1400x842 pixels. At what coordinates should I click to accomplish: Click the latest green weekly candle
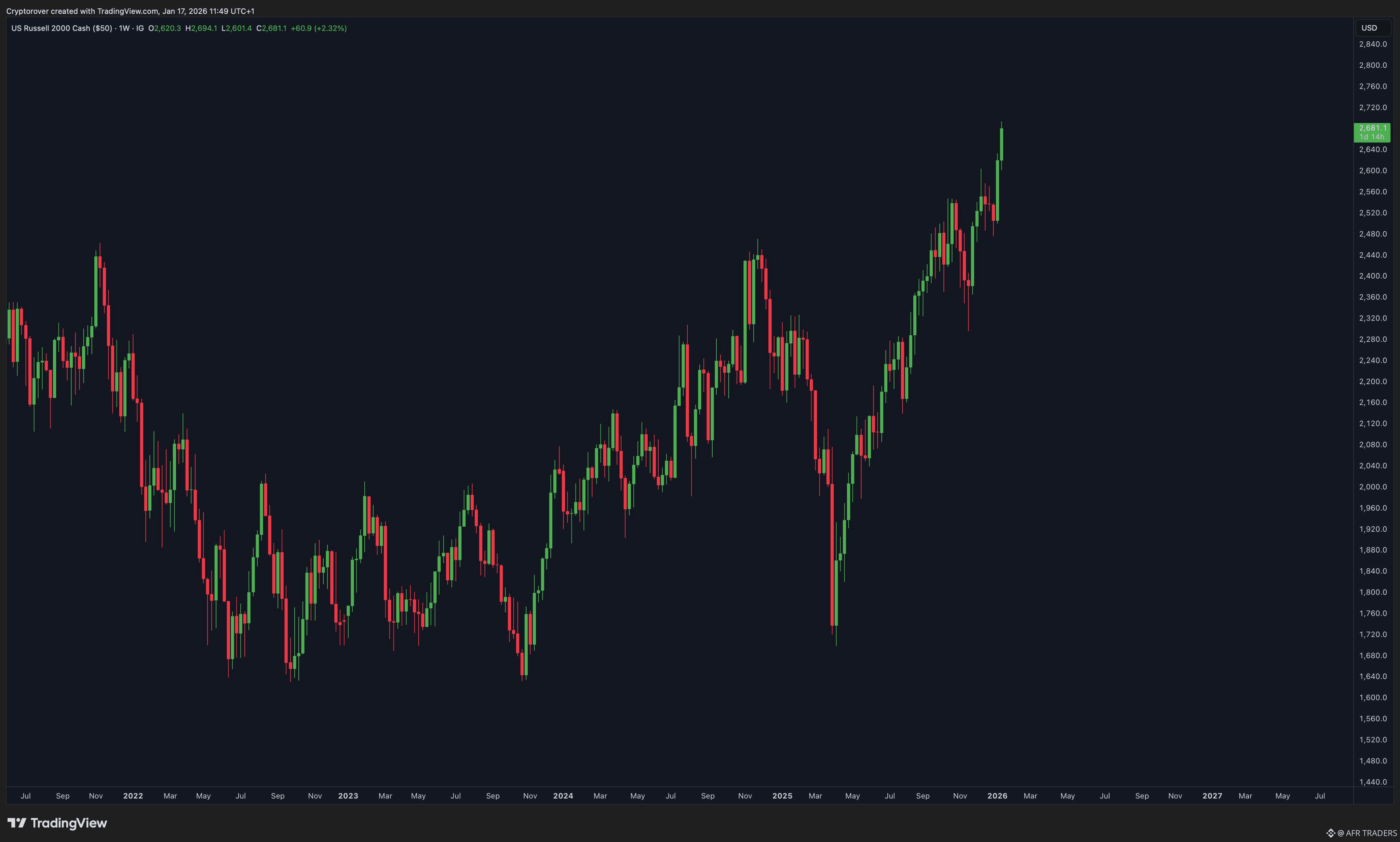tap(1001, 144)
